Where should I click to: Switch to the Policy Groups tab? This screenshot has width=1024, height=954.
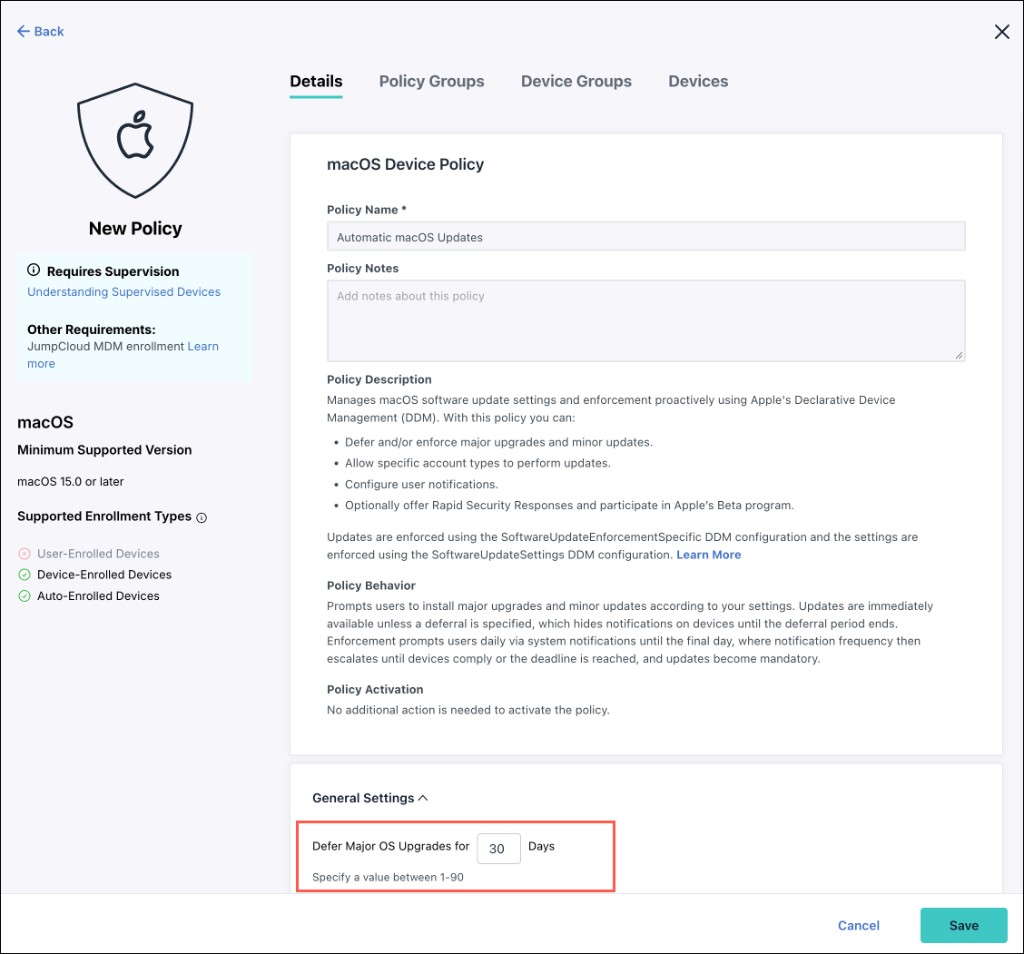click(x=432, y=81)
